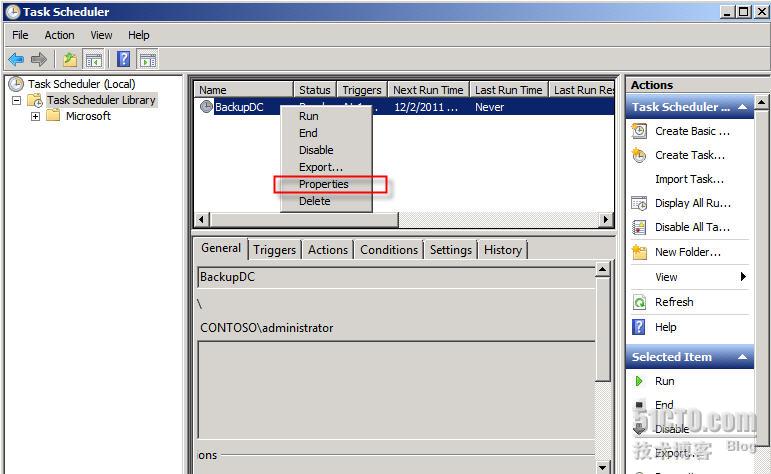Click the New Folder icon

[639, 252]
